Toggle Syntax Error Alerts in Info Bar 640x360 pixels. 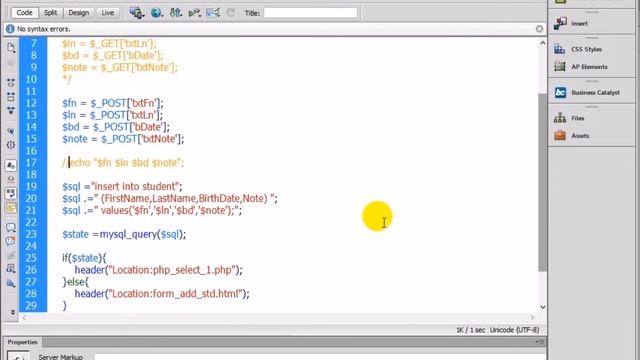click(x=11, y=207)
